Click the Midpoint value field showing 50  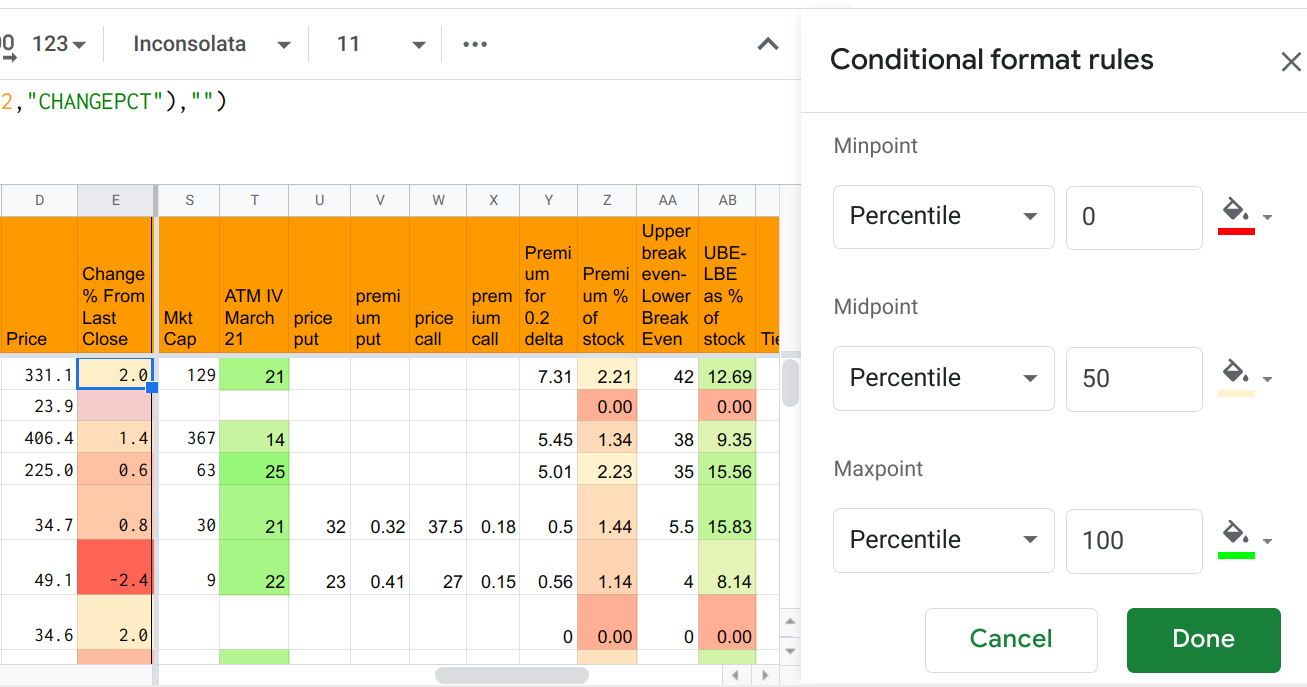tap(1133, 379)
